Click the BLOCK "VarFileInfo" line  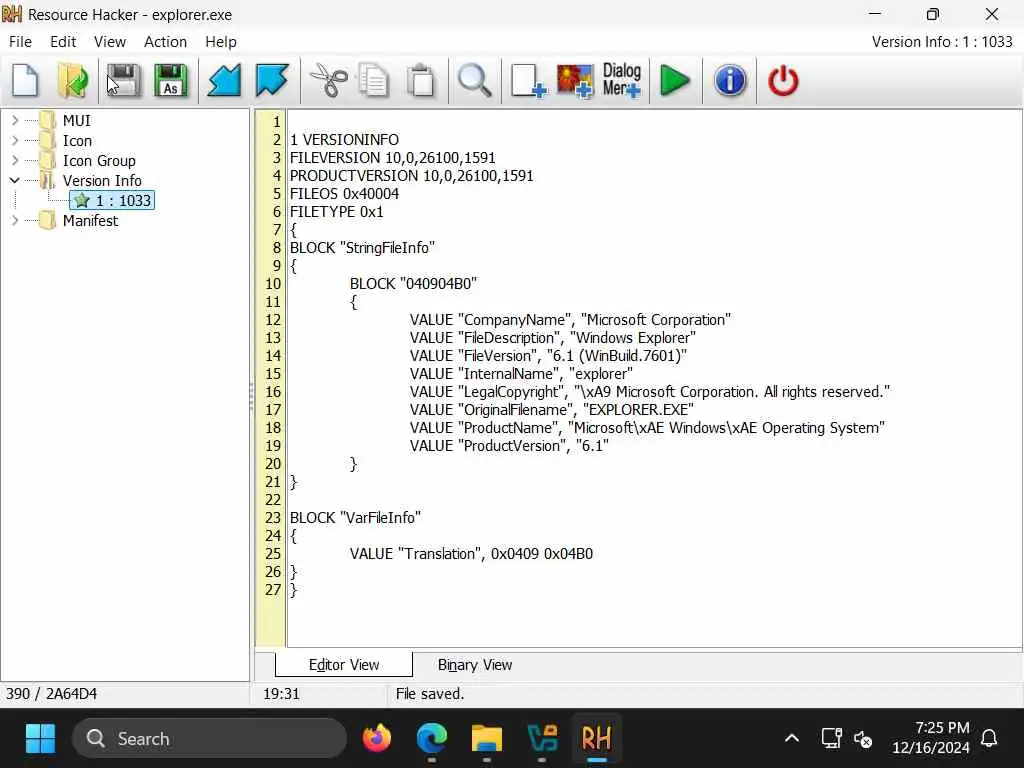pyautogui.click(x=355, y=518)
